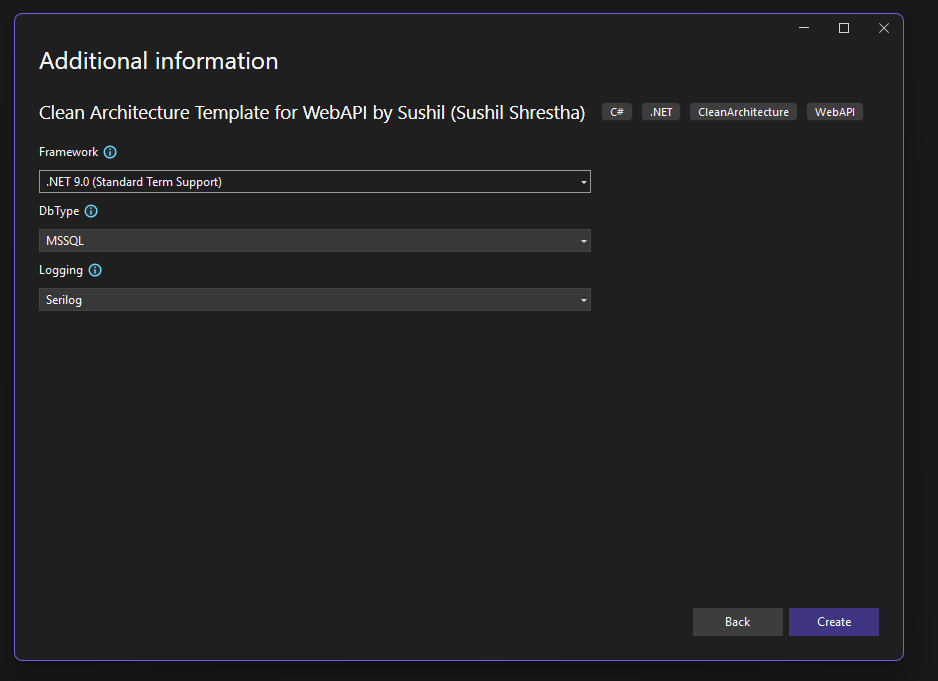Click the DbType info icon
This screenshot has height=681, width=938.
(x=91, y=211)
